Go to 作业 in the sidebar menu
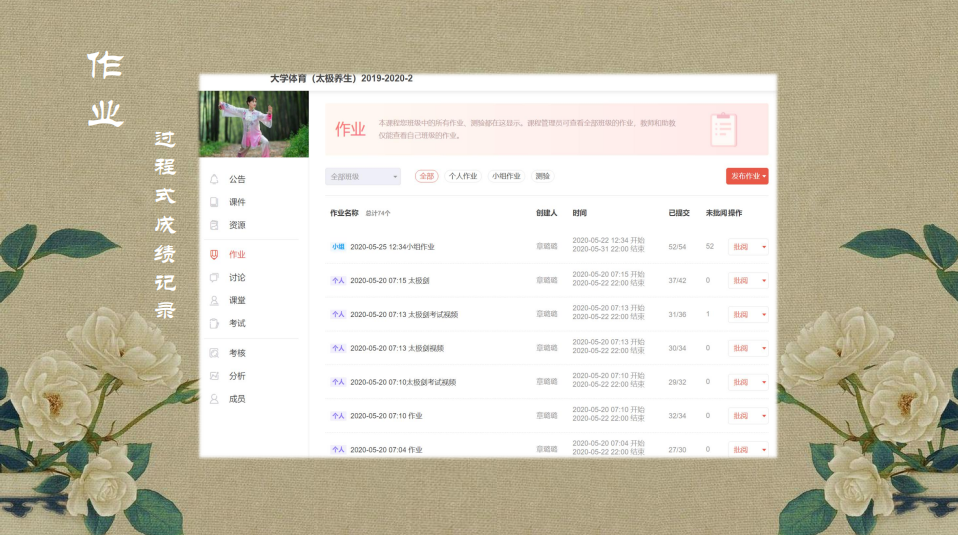This screenshot has height=535, width=958. pyautogui.click(x=237, y=255)
